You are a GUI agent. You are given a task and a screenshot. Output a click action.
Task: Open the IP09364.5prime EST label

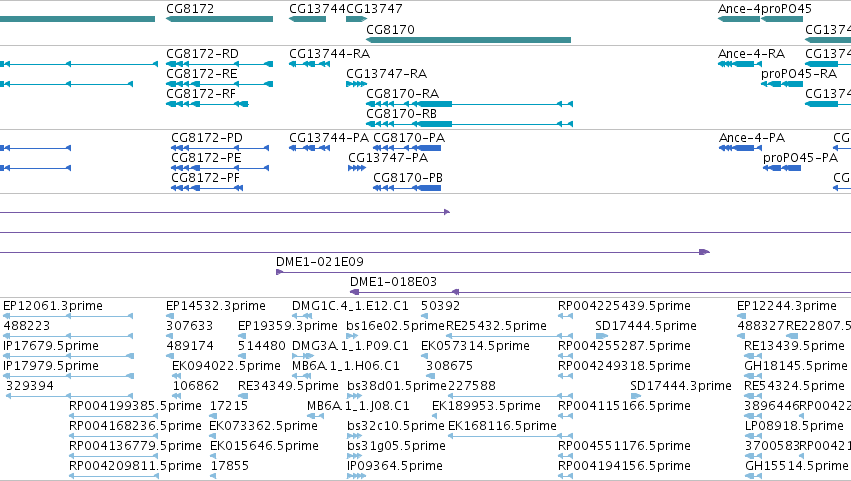point(395,466)
